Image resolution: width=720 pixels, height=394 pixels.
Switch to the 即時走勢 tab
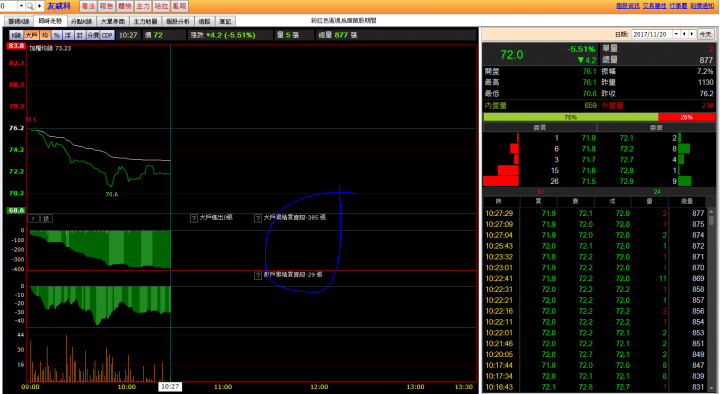[x=50, y=21]
